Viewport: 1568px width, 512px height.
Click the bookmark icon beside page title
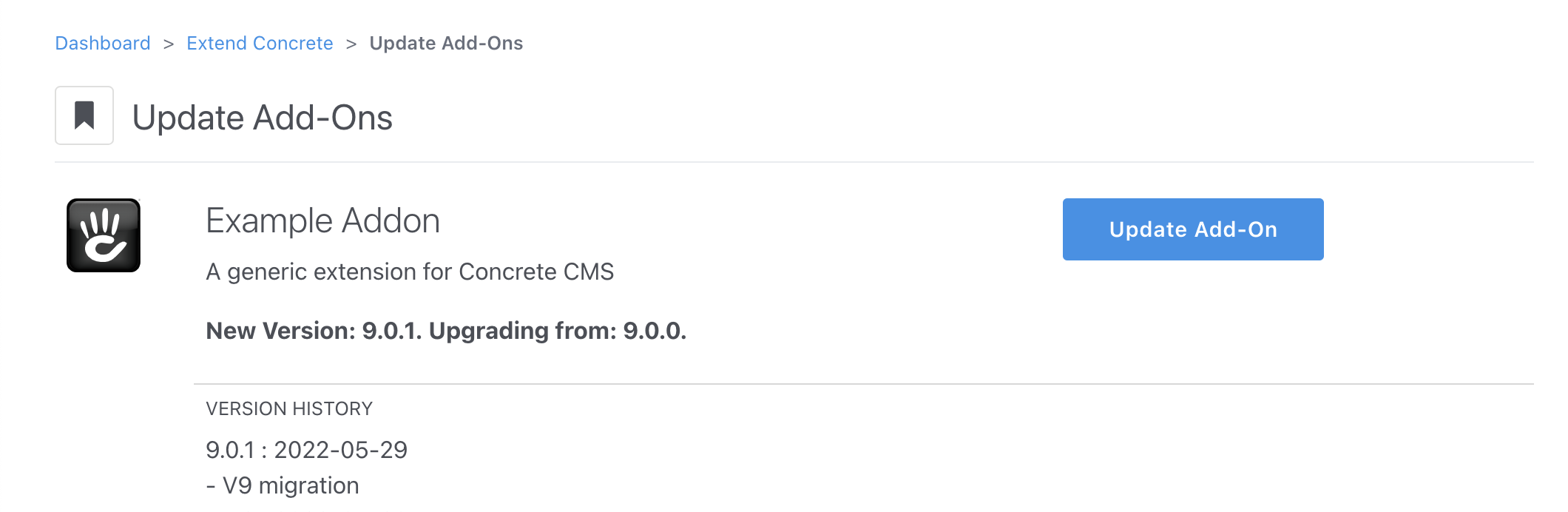[84, 115]
